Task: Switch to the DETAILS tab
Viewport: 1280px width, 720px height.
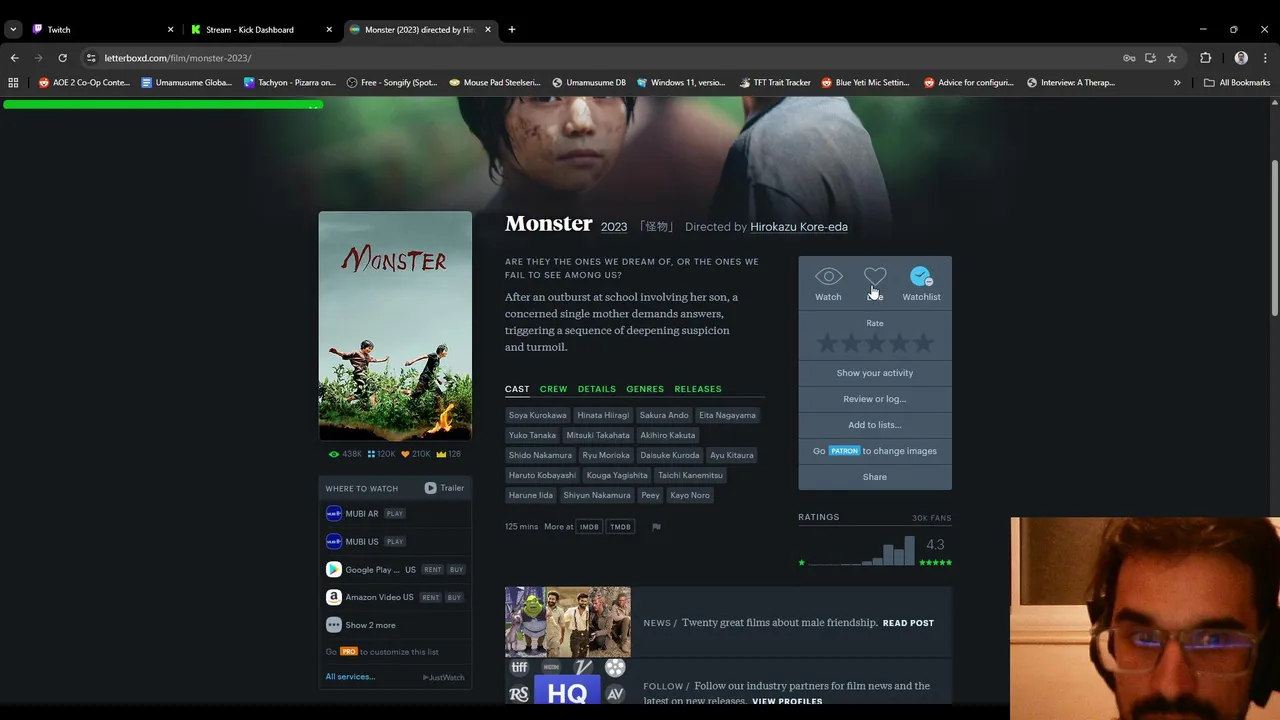Action: tap(596, 389)
